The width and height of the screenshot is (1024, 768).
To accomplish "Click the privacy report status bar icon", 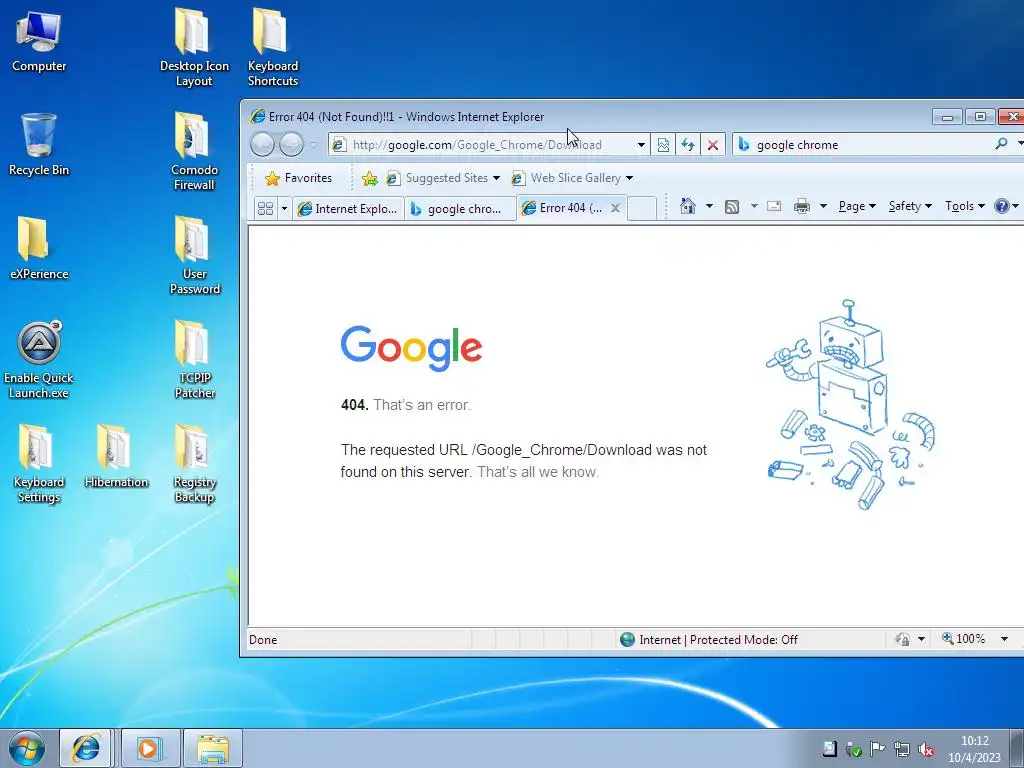I will pyautogui.click(x=903, y=639).
